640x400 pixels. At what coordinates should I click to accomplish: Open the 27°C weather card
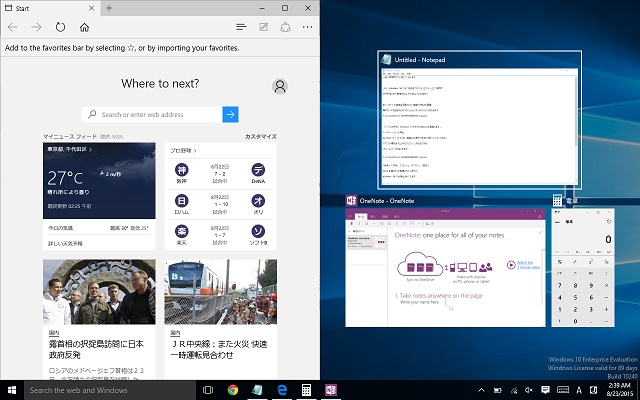pyautogui.click(x=99, y=180)
